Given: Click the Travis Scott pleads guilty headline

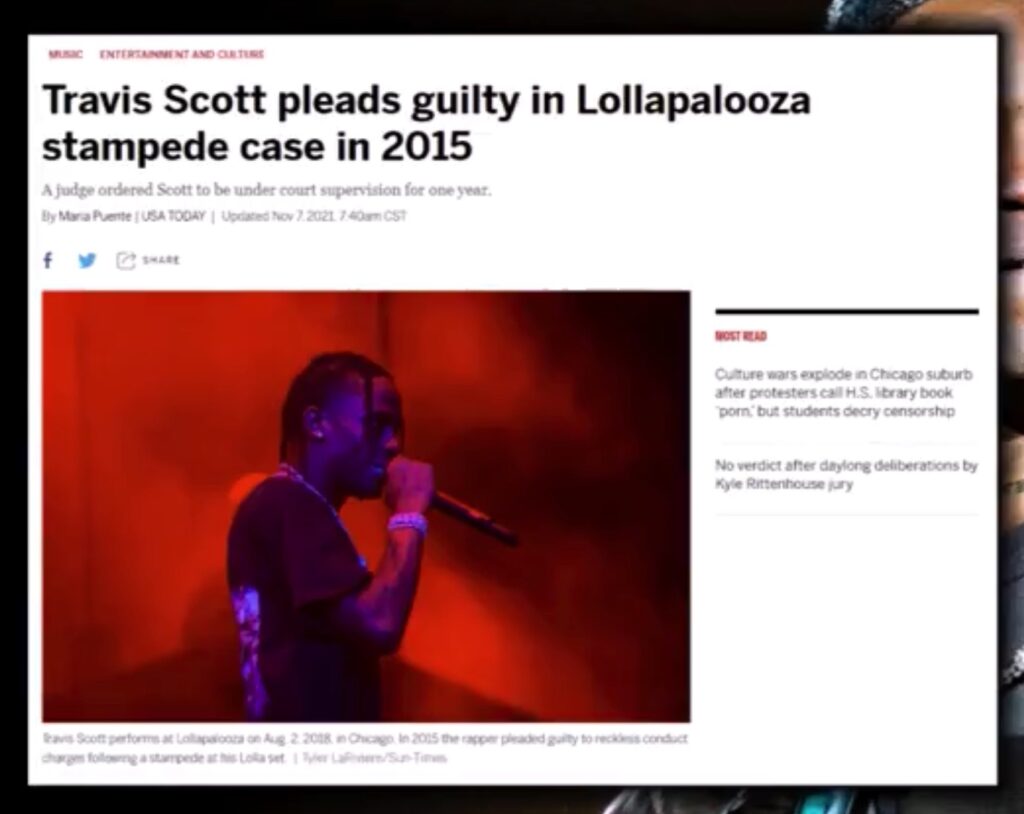Looking at the screenshot, I should tap(426, 123).
